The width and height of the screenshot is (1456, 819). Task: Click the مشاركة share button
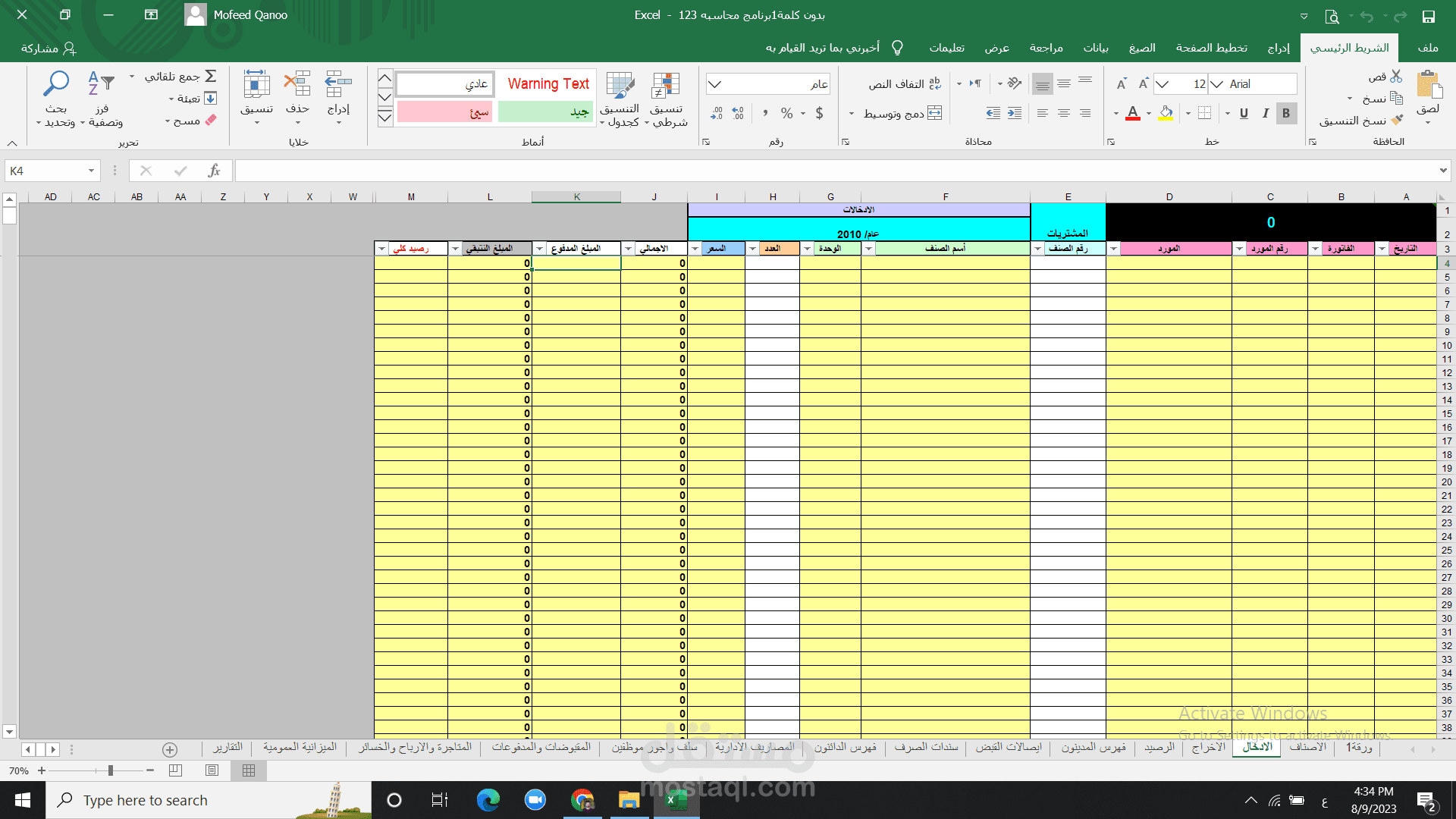(49, 48)
